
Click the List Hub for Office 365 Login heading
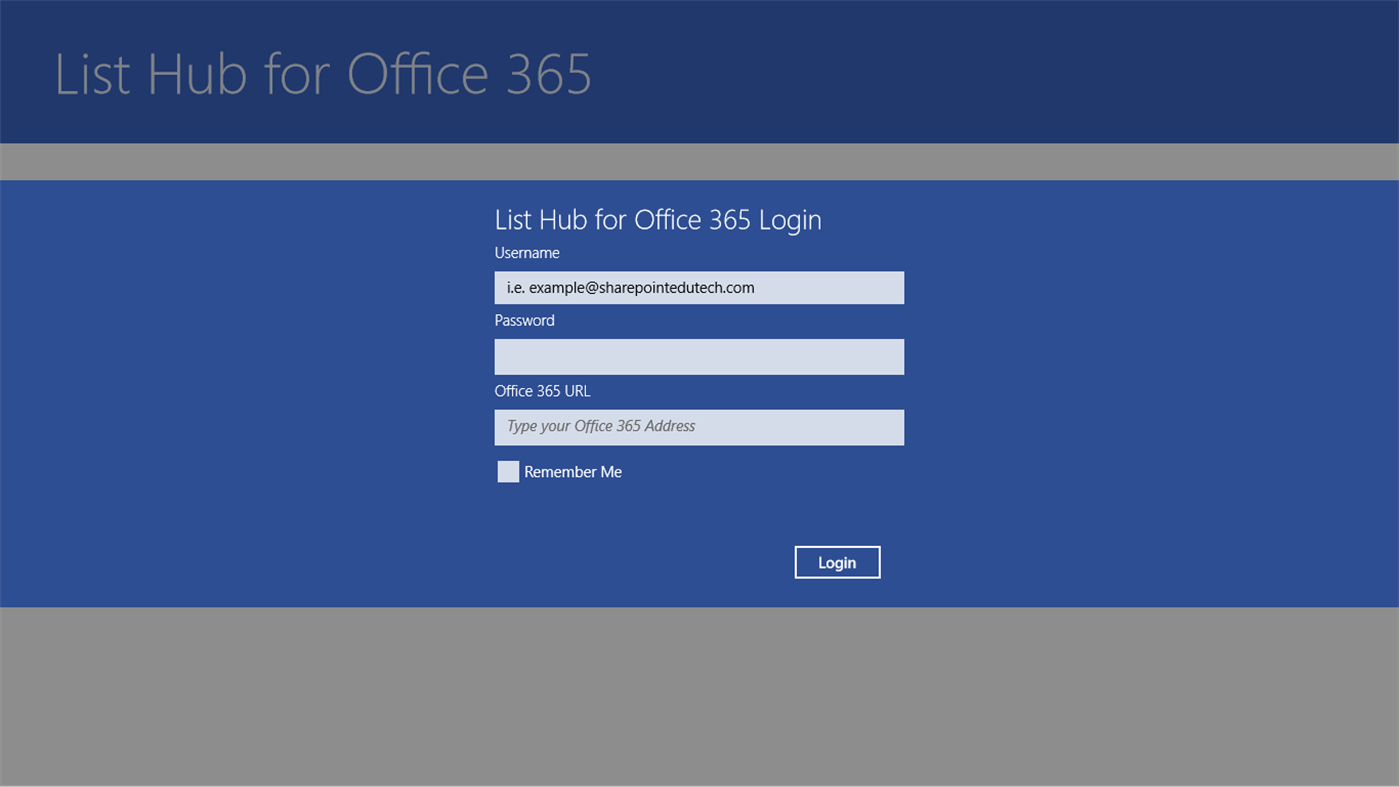pyautogui.click(x=657, y=219)
